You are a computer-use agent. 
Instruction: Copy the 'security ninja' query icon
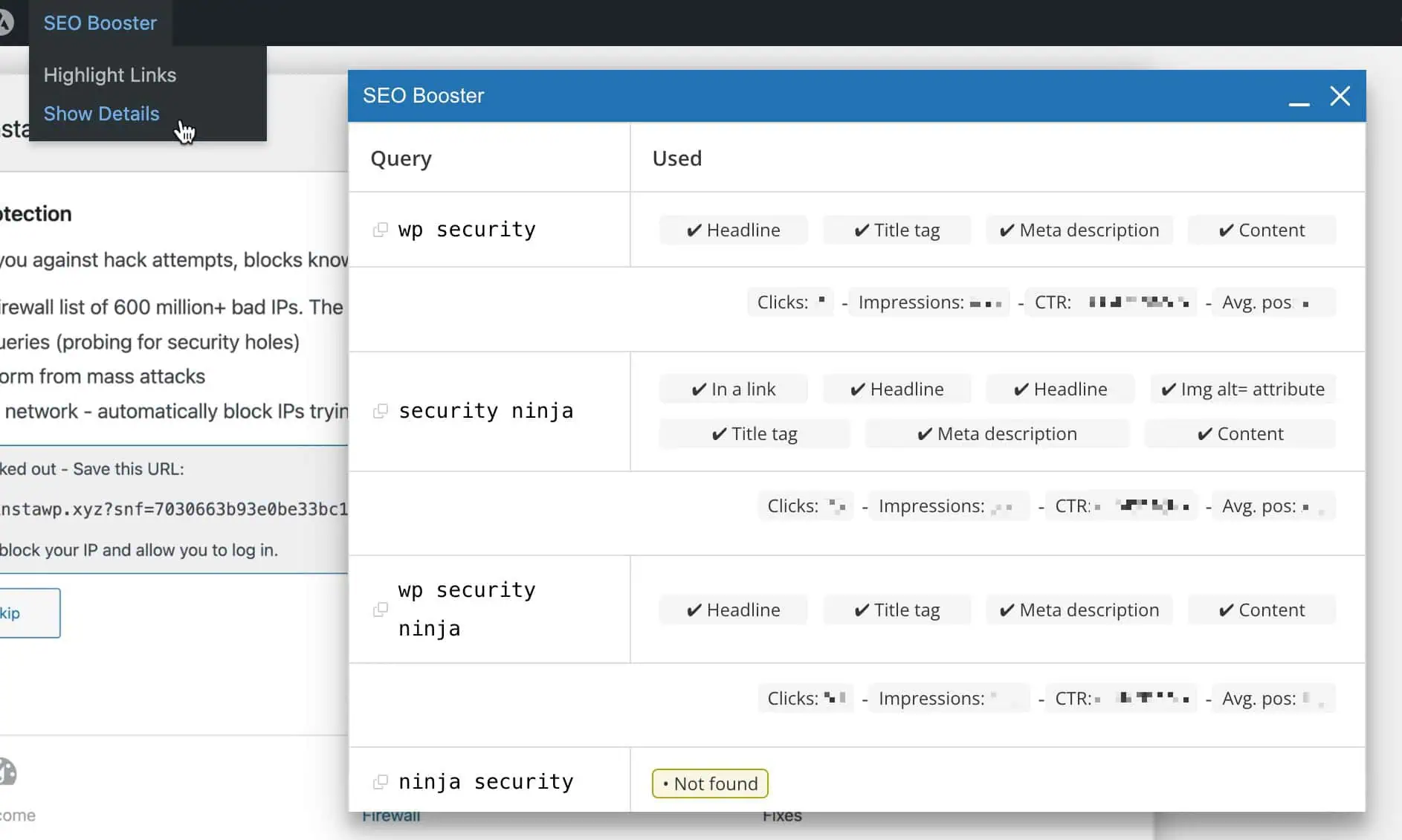pos(380,411)
